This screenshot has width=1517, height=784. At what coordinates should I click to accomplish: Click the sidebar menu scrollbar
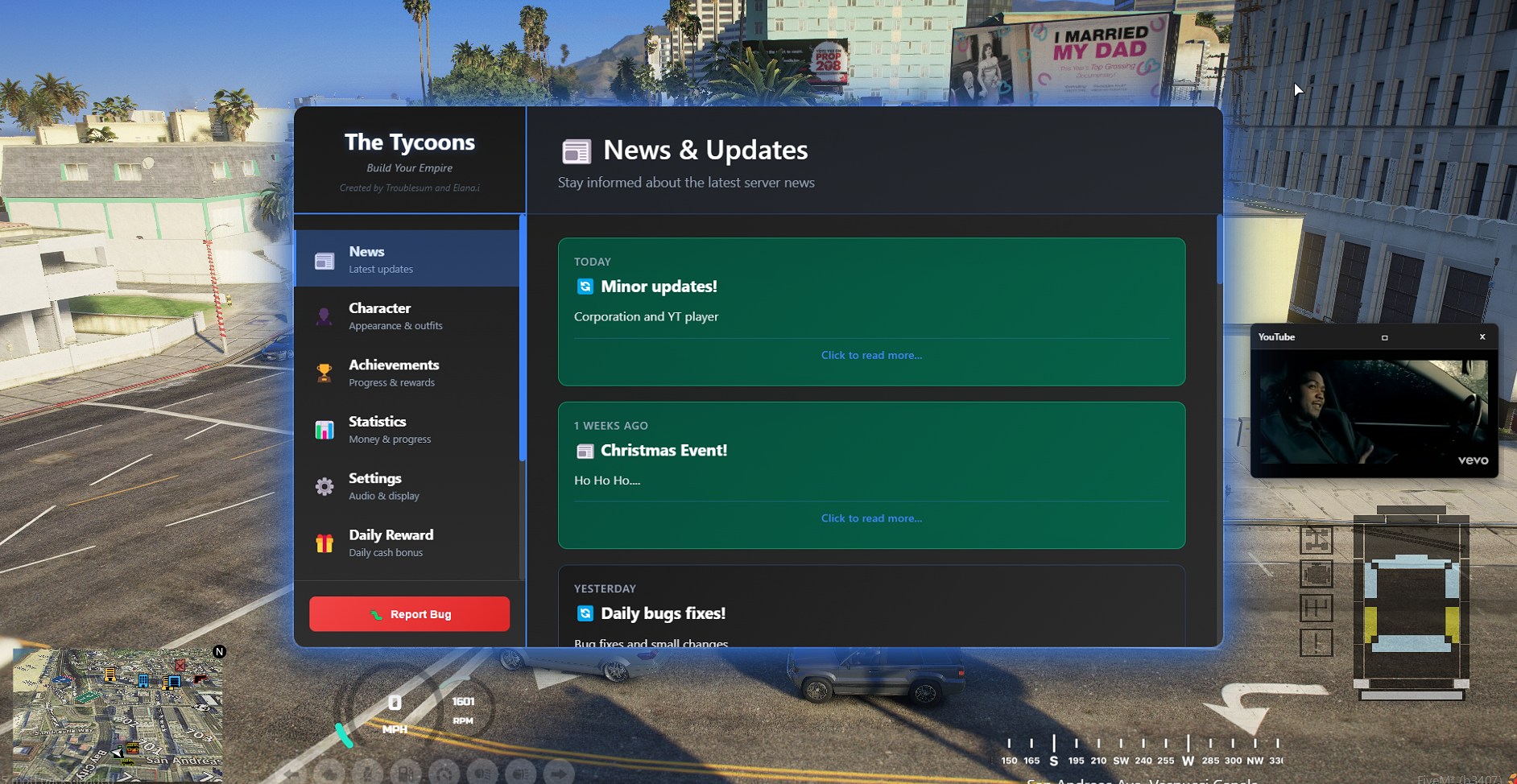click(x=523, y=338)
